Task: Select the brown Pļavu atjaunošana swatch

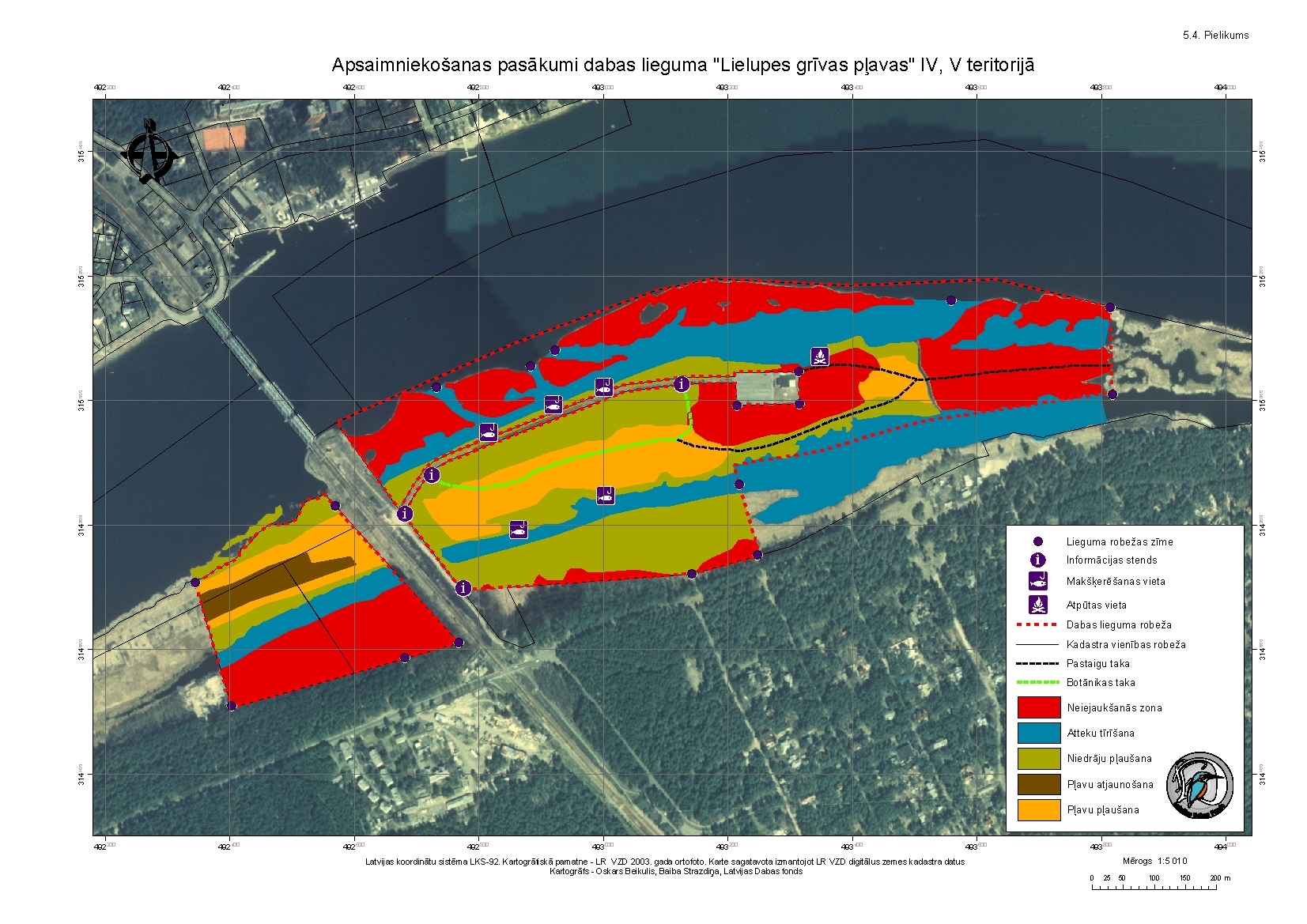Action: coord(1038,784)
